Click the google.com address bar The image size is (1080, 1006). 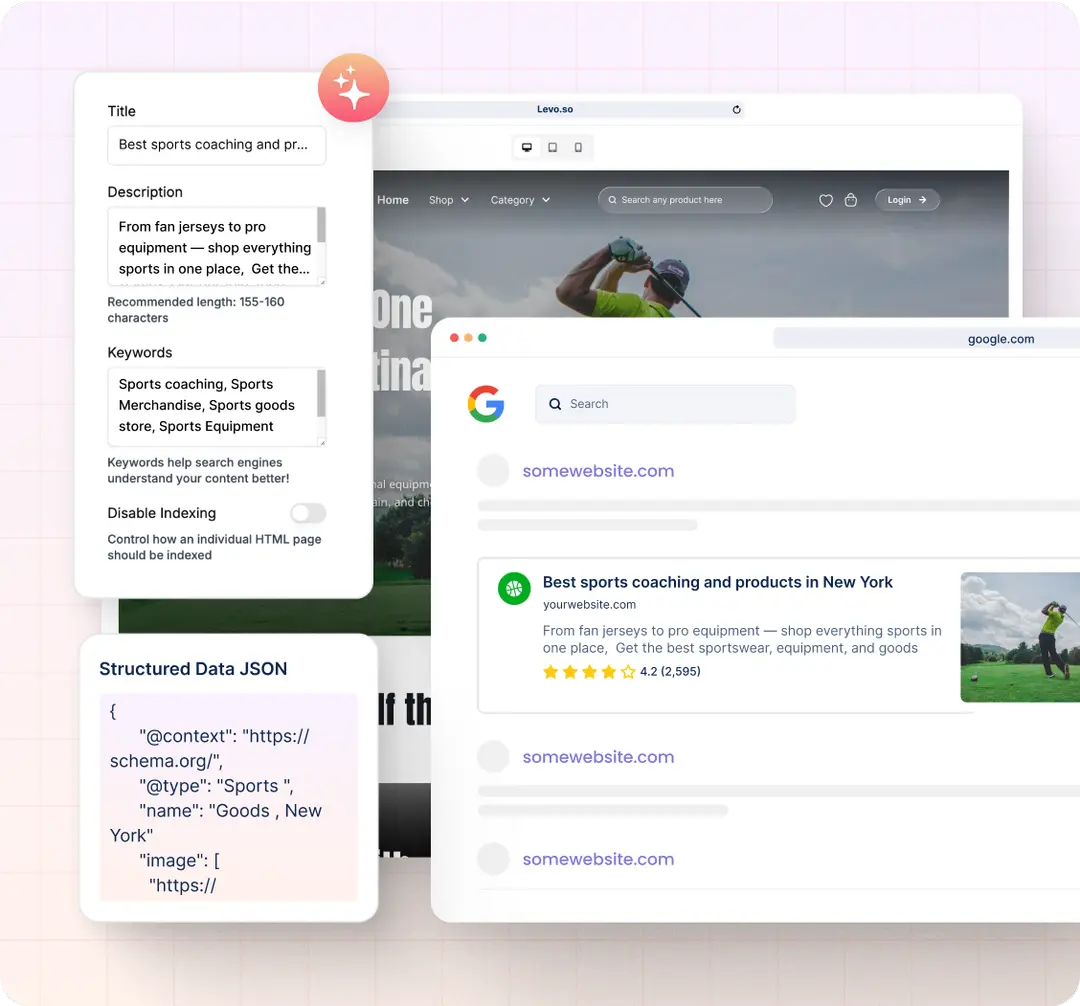click(x=926, y=339)
